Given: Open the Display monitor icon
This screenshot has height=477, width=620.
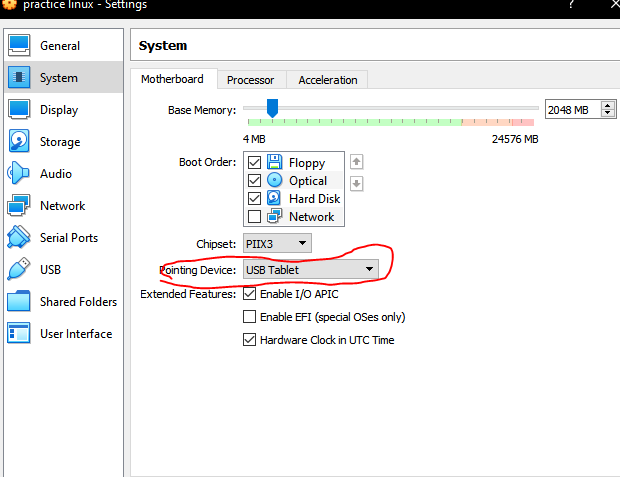Looking at the screenshot, I should (x=19, y=110).
